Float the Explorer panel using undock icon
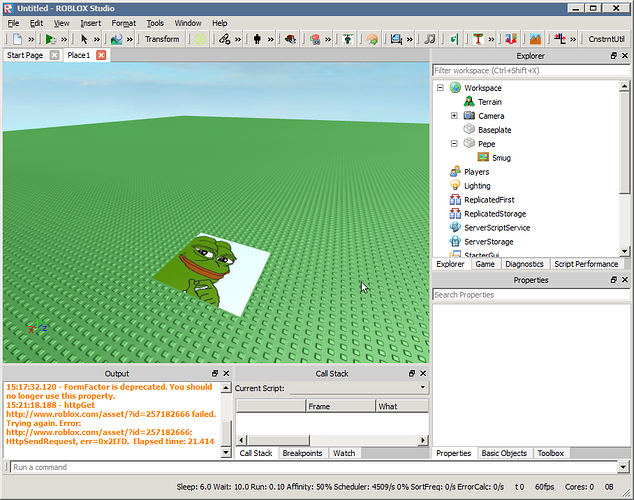The width and height of the screenshot is (634, 500). (614, 56)
